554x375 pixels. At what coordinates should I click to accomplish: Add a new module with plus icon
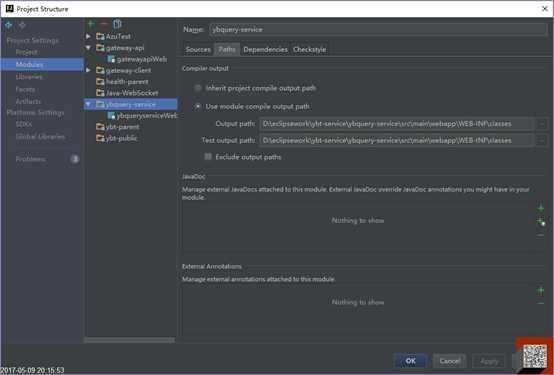91,24
